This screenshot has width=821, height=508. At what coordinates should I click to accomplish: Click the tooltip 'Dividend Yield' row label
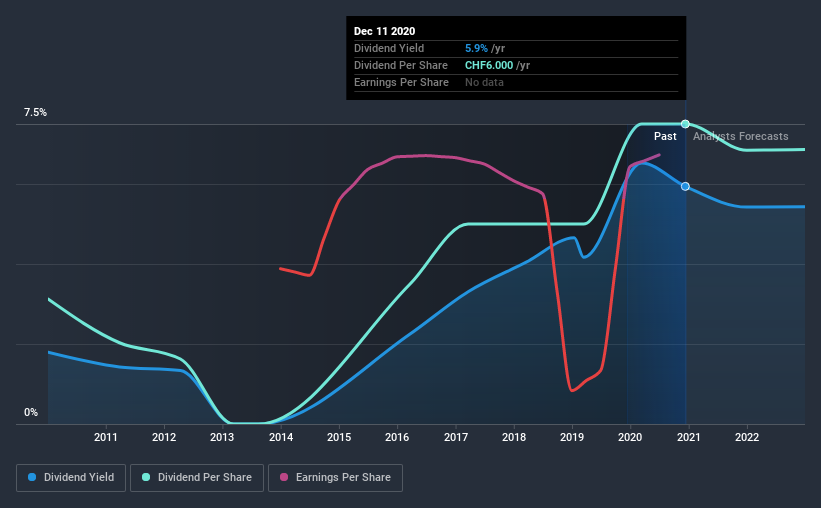[389, 48]
